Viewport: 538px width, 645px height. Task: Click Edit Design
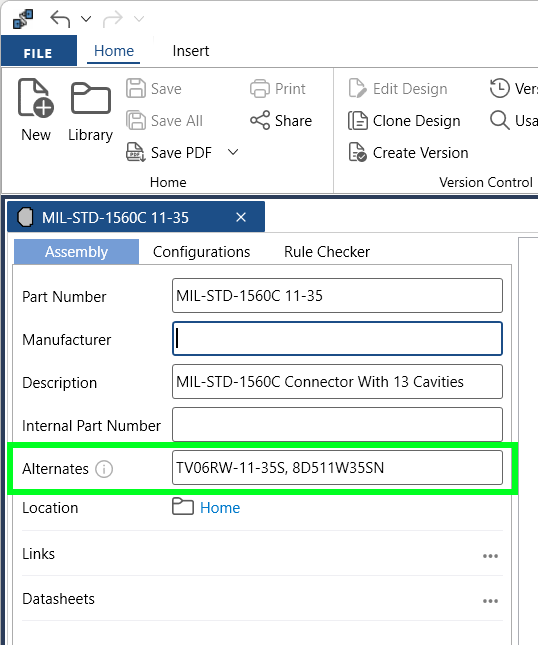(398, 88)
